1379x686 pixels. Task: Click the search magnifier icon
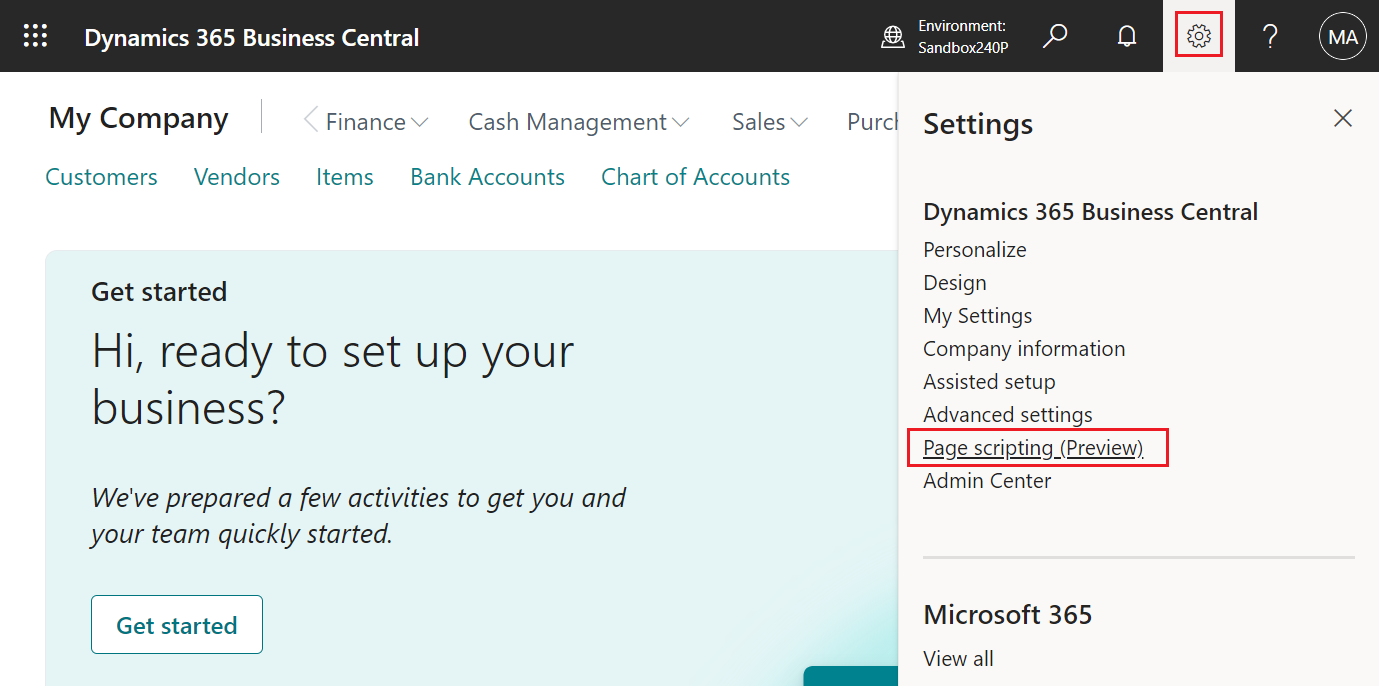(x=1055, y=35)
